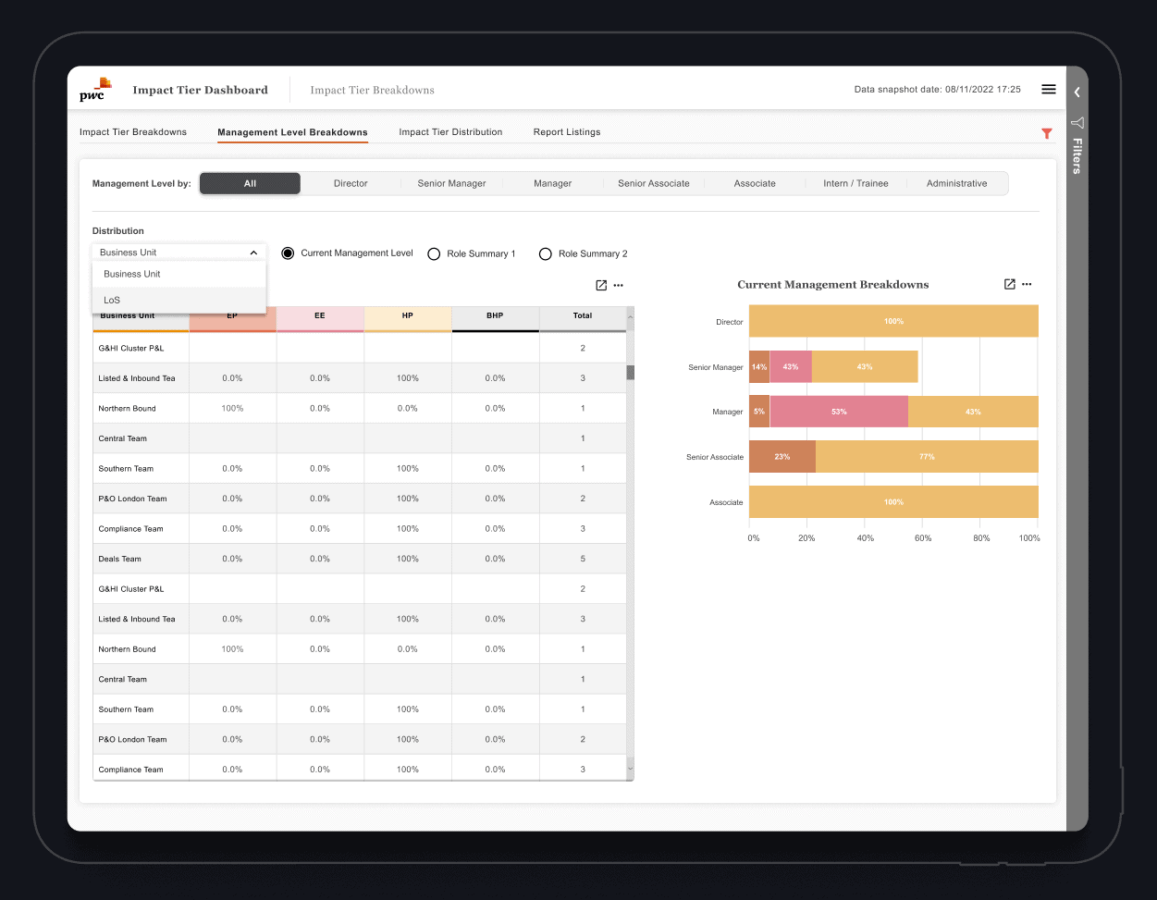Switch to Impact Tier Distribution tab
The width and height of the screenshot is (1157, 900).
click(450, 132)
